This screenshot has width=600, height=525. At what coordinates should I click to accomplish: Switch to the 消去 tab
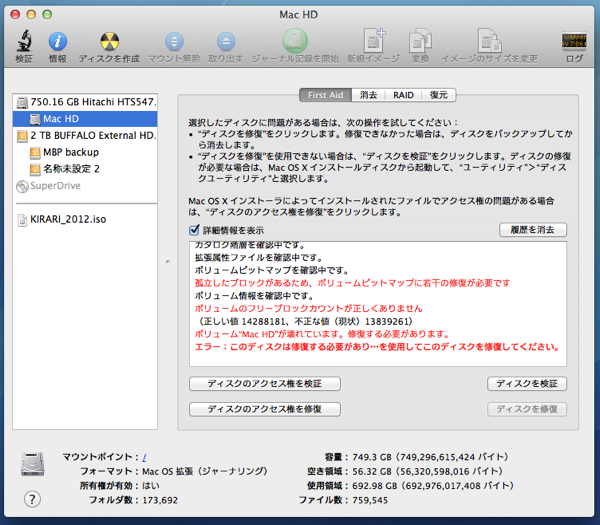tap(368, 95)
